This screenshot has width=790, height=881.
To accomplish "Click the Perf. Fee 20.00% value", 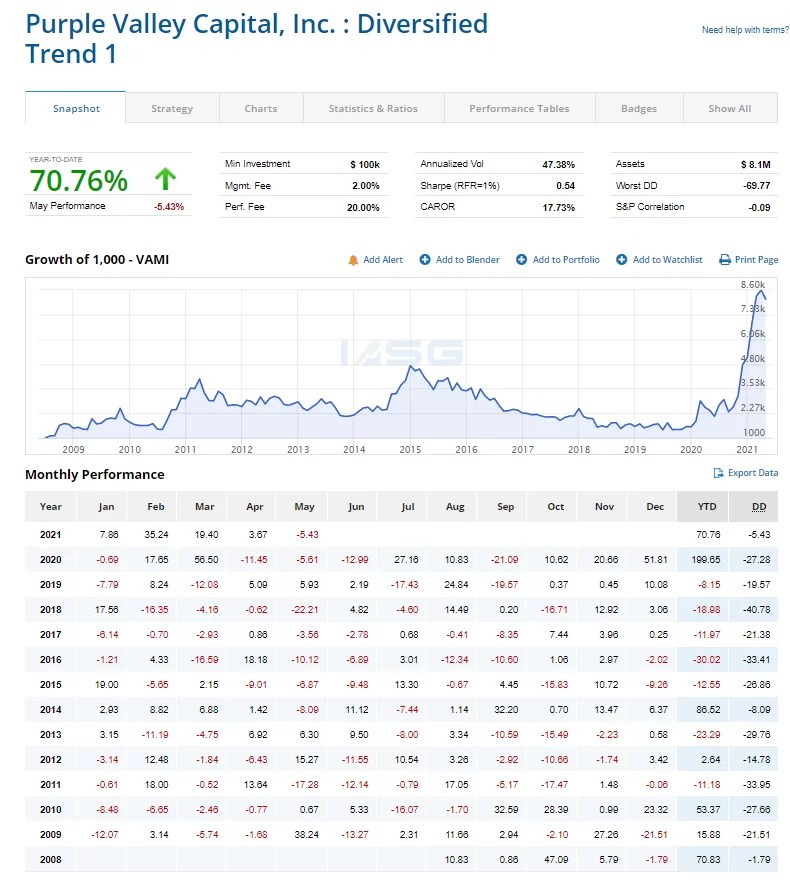I will 363,207.
